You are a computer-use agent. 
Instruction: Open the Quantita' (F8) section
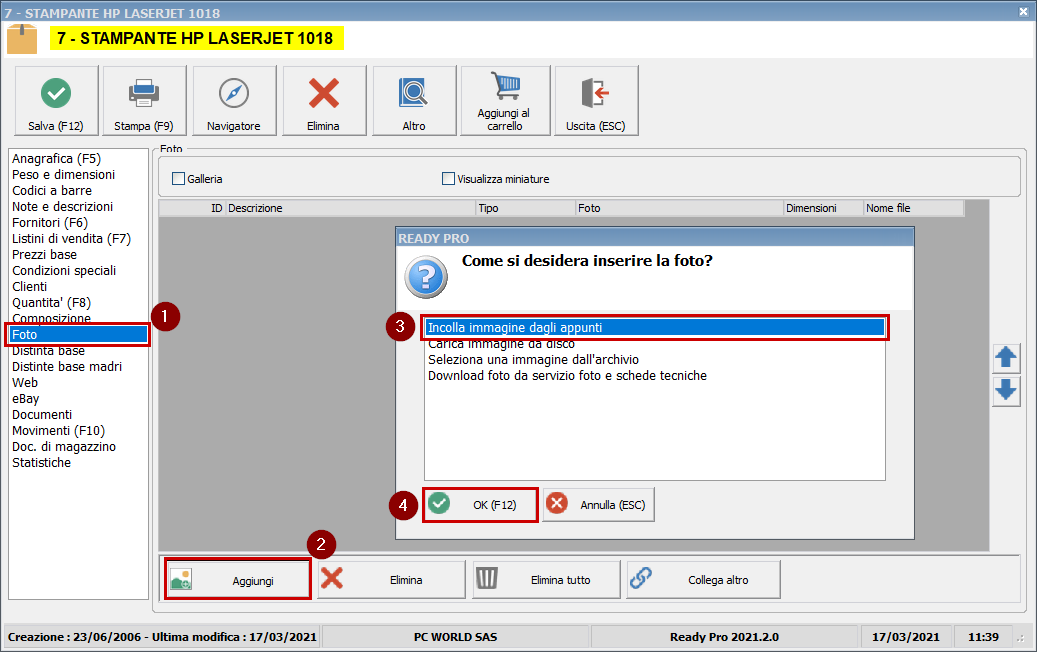(x=52, y=303)
